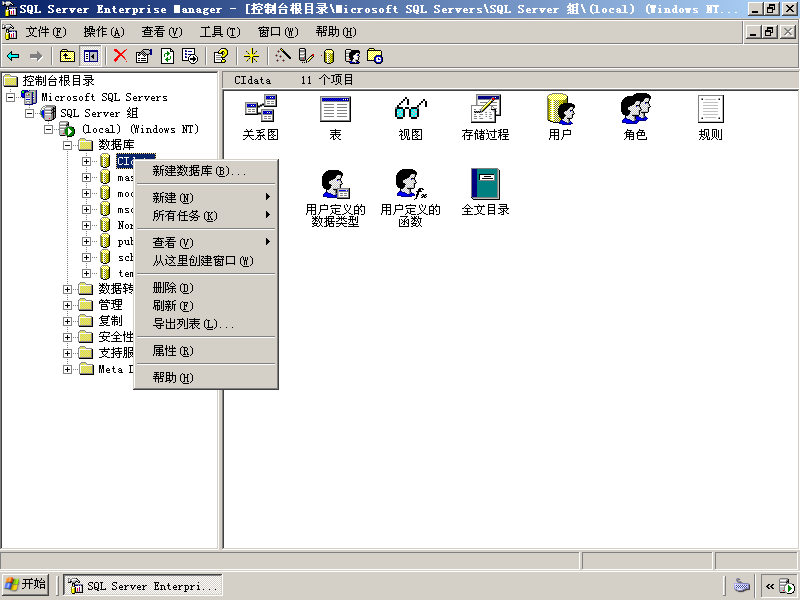Choose 帮助(H) in the context menu
800x600 pixels.
point(206,378)
